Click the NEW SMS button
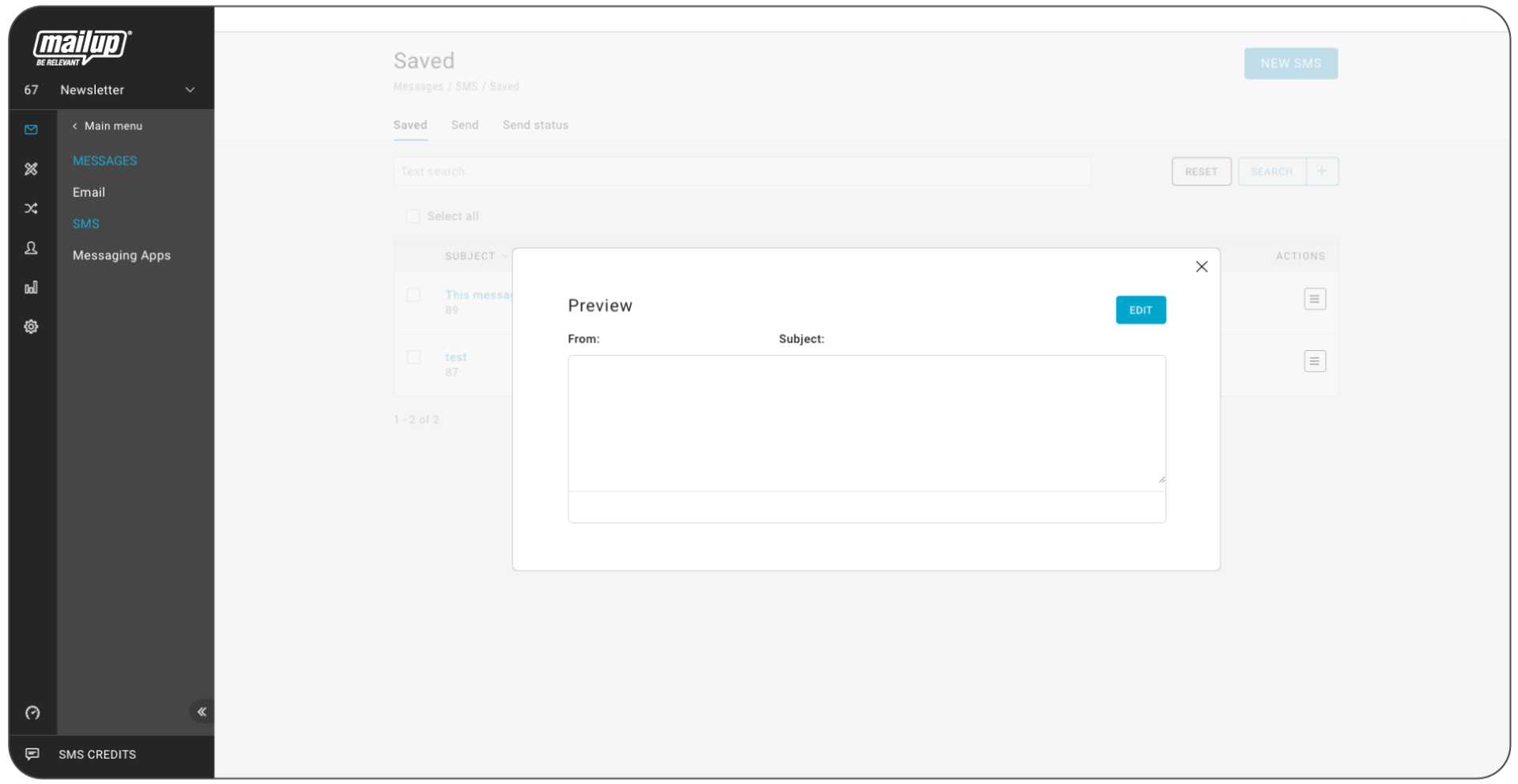The image size is (1518, 784). coord(1291,63)
